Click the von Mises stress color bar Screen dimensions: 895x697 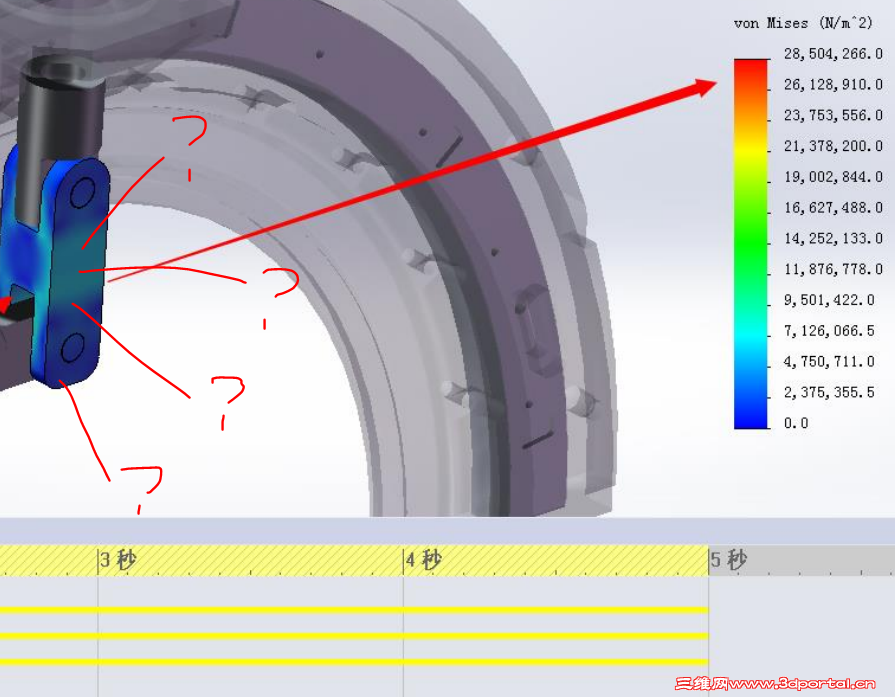[x=751, y=244]
